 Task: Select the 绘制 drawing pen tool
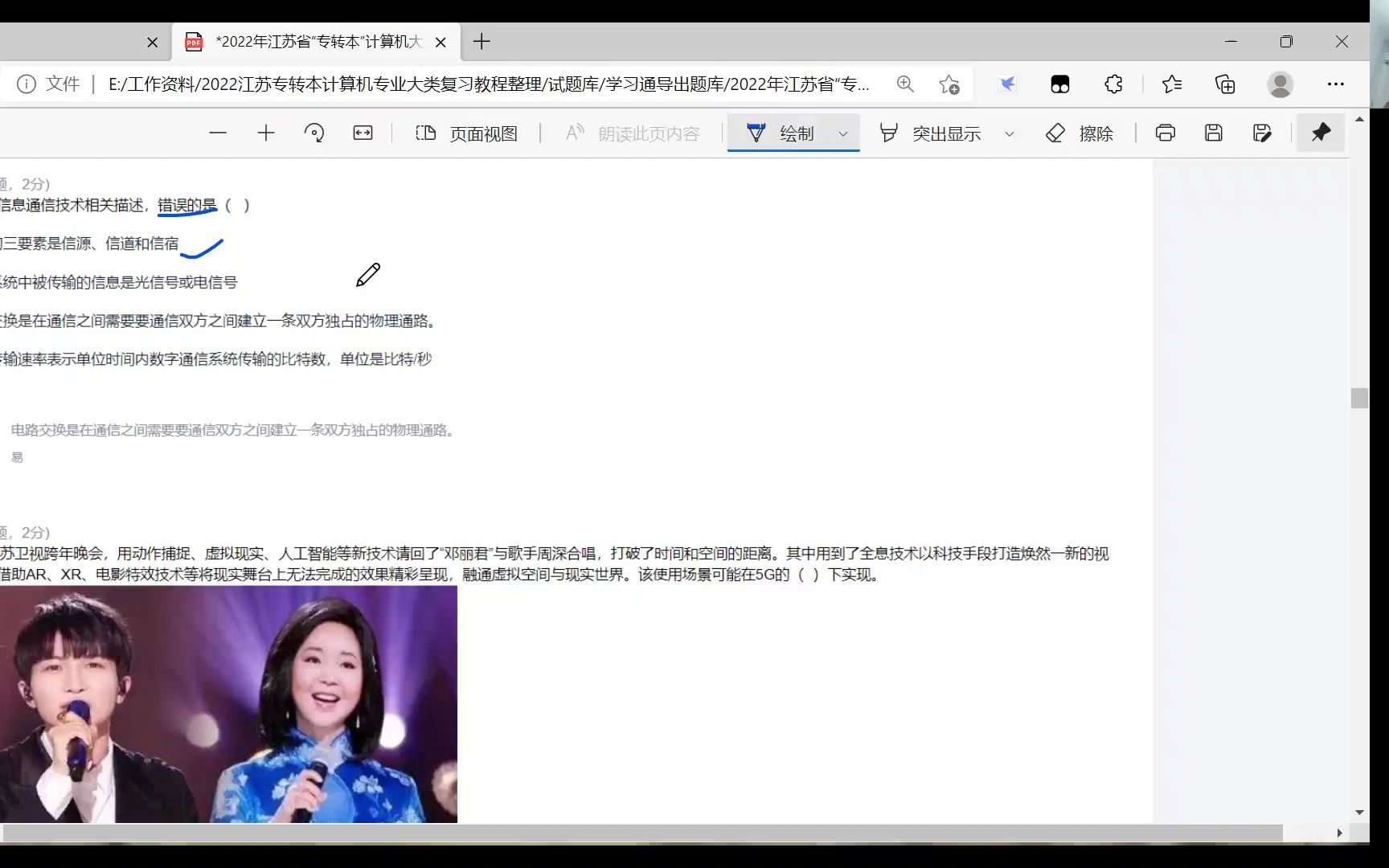pos(784,133)
